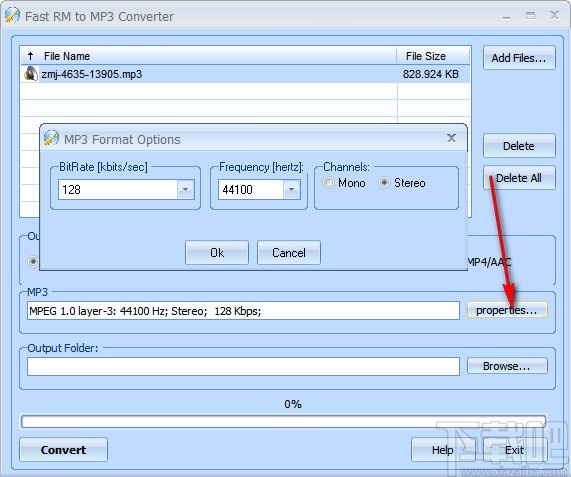Screen dimensions: 571x477
Task: Click the sort arrow in the list header
Action: (x=31, y=56)
